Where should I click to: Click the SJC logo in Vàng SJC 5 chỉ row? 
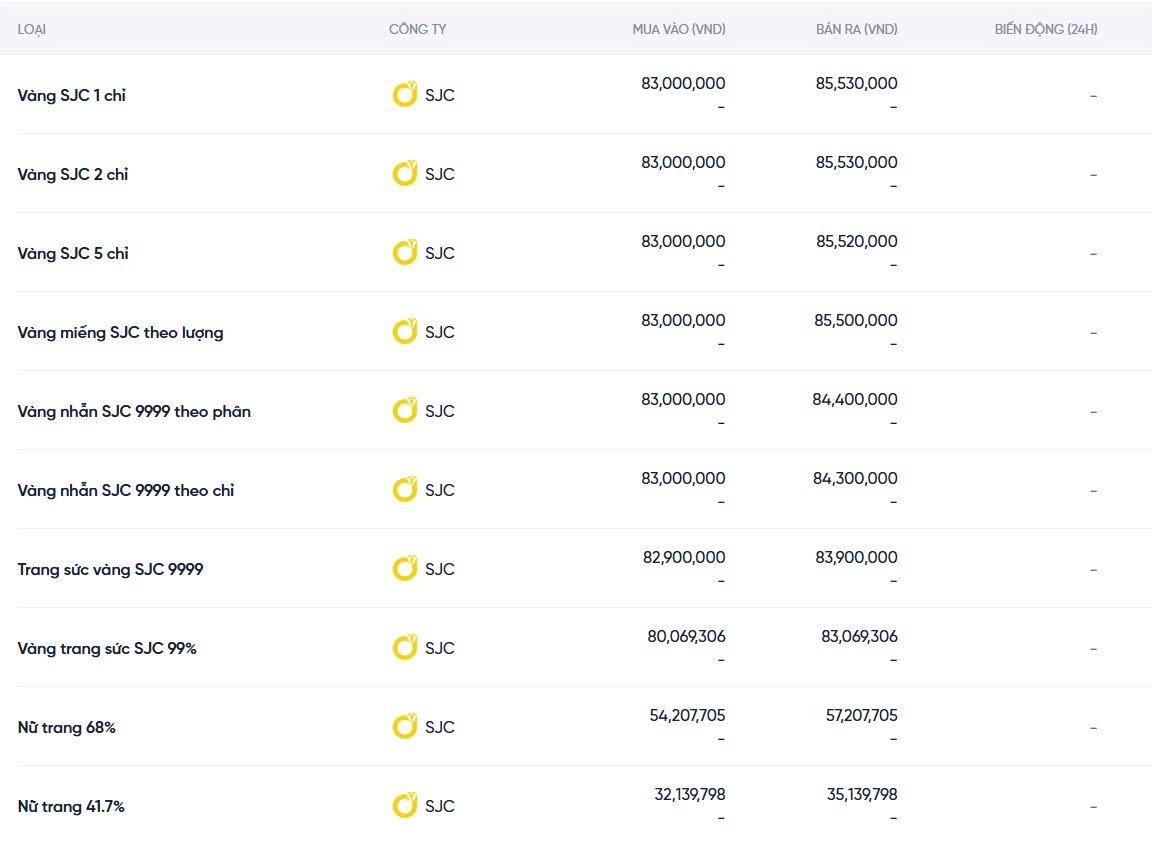tap(404, 253)
